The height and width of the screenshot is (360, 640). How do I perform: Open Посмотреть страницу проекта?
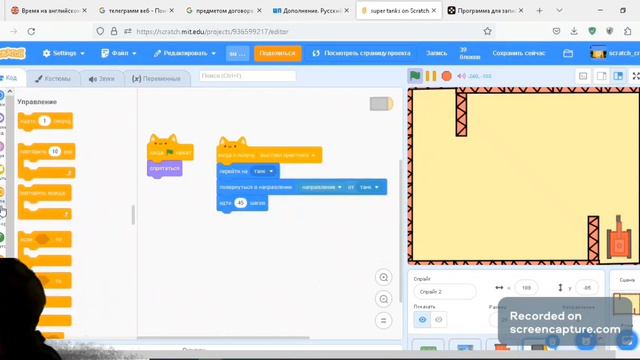[x=362, y=53]
